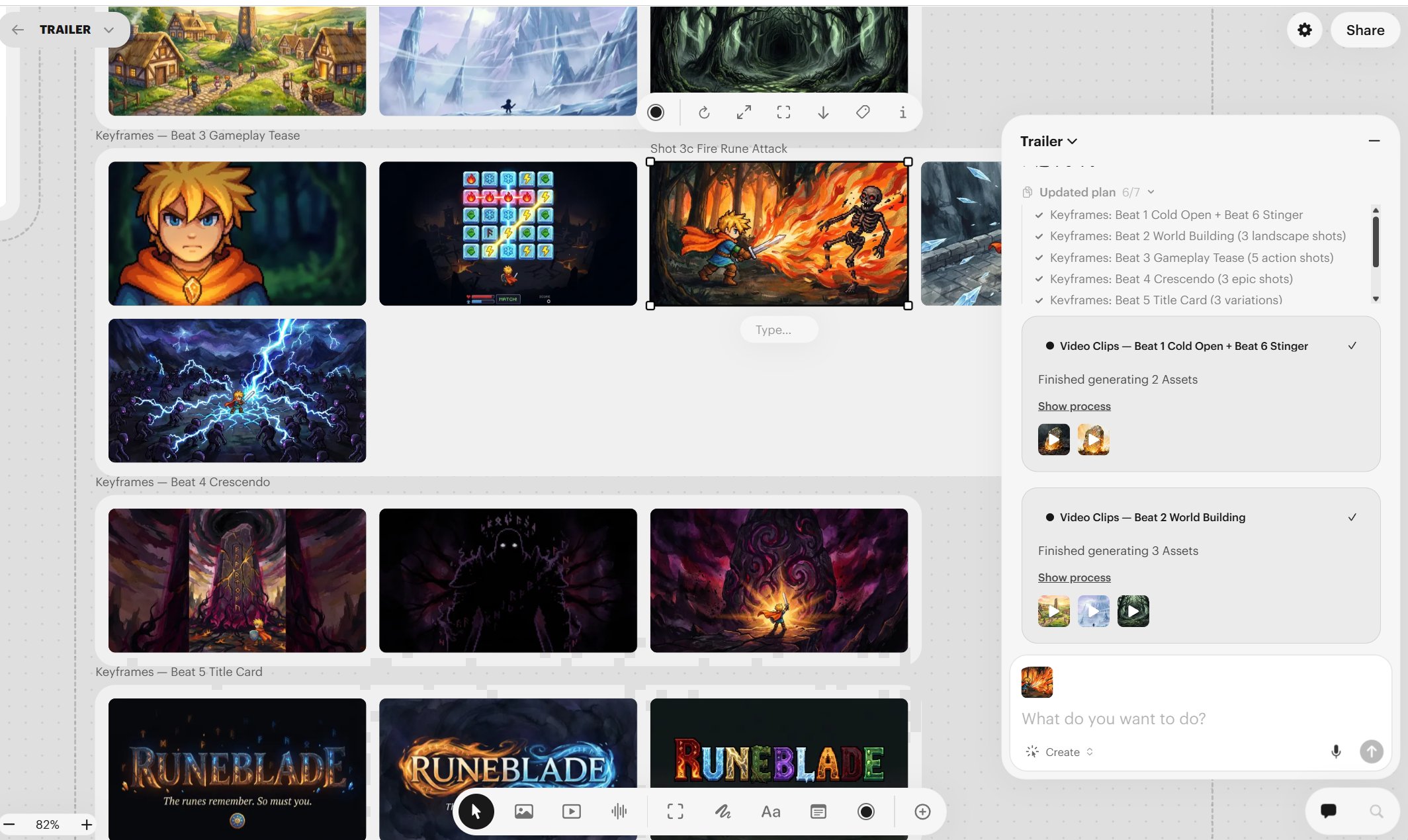The height and width of the screenshot is (840, 1408).
Task: Select the audio waveform tool
Action: click(x=619, y=812)
